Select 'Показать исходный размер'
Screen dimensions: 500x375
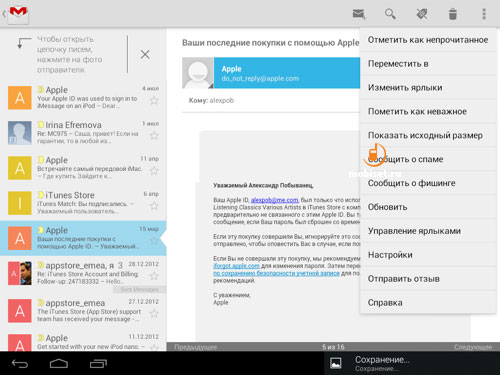pyautogui.click(x=428, y=135)
